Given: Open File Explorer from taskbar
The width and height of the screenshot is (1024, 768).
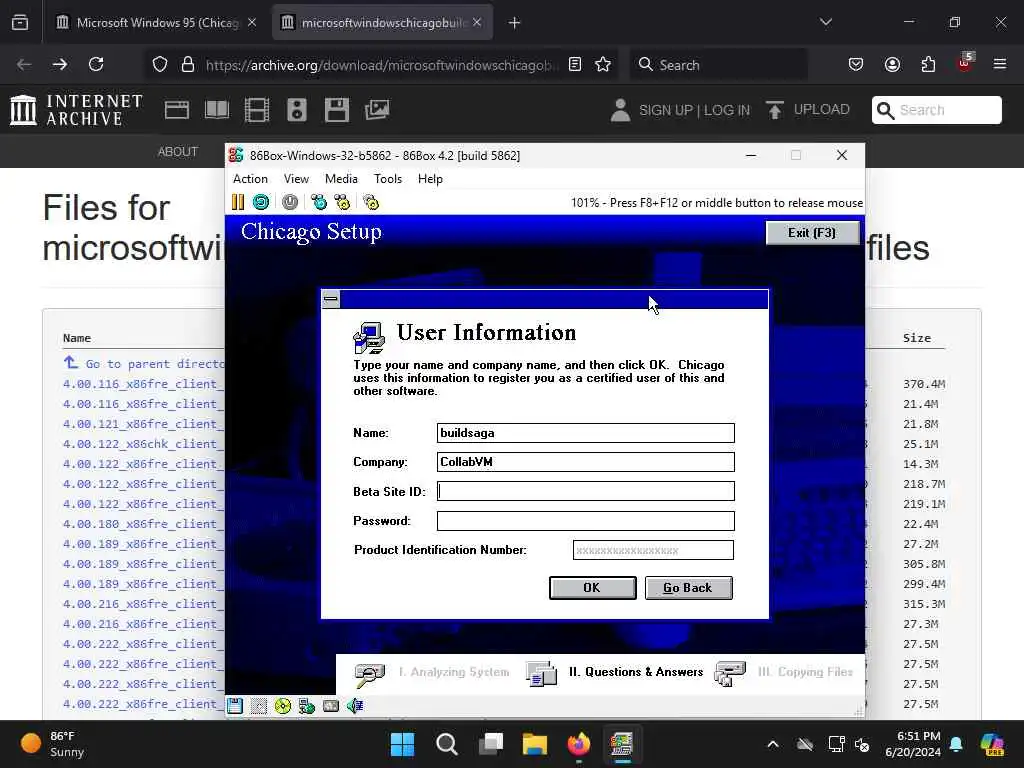Looking at the screenshot, I should pos(535,744).
